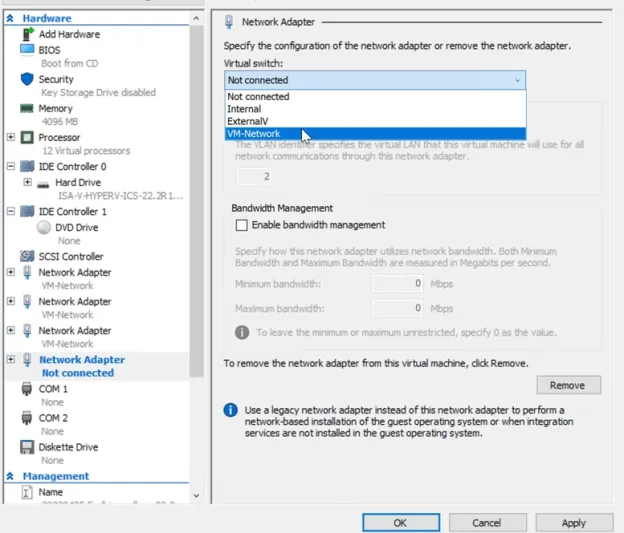
Task: Choose Not connected from the switch list
Action: pos(375,96)
